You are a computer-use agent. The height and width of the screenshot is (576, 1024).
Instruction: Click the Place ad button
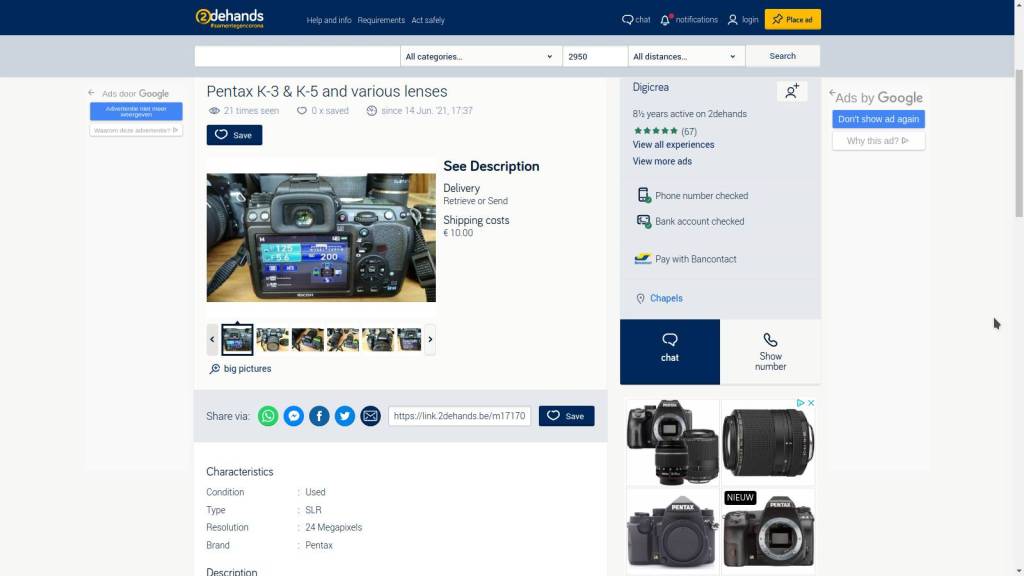tap(792, 20)
